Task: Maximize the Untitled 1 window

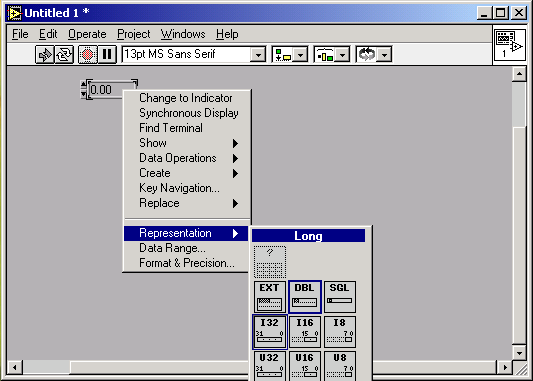Action: (500, 13)
